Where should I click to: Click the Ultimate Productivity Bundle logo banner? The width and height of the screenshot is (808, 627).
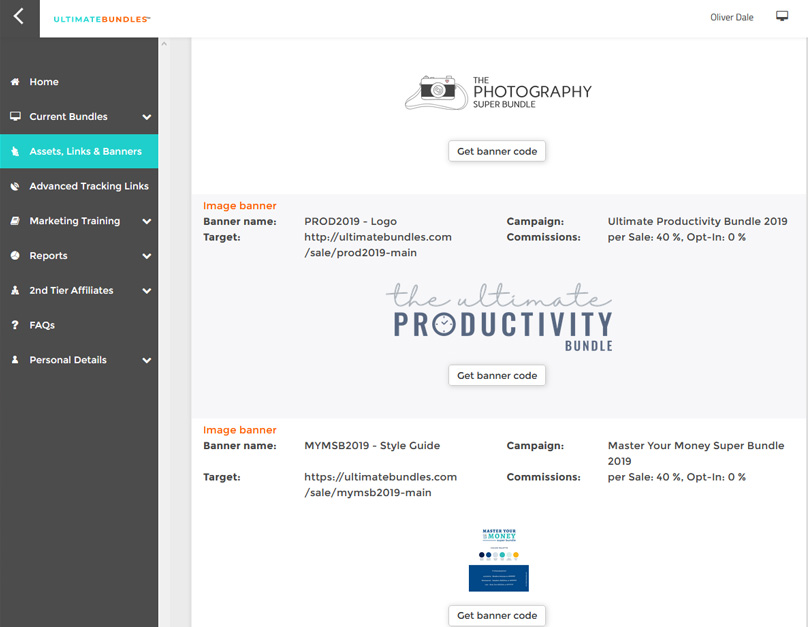click(499, 317)
